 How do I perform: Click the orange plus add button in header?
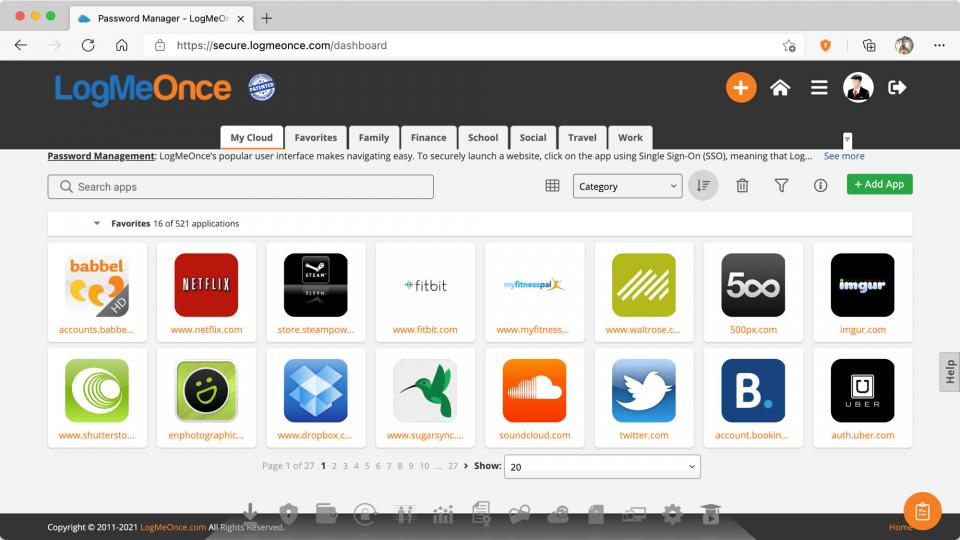pos(741,88)
